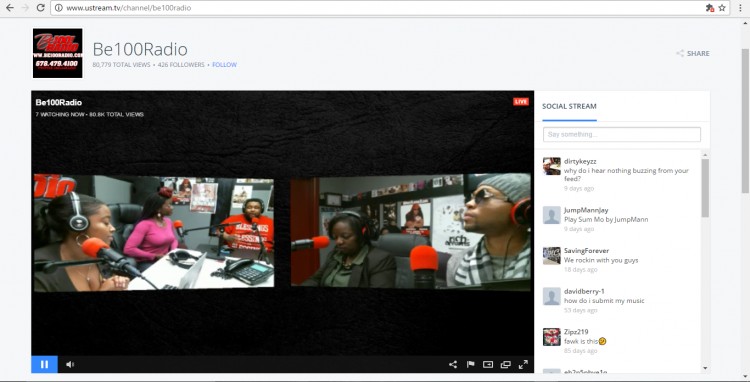750x382 pixels.
Task: Click the Be100Radio channel logo image
Action: coord(57,53)
